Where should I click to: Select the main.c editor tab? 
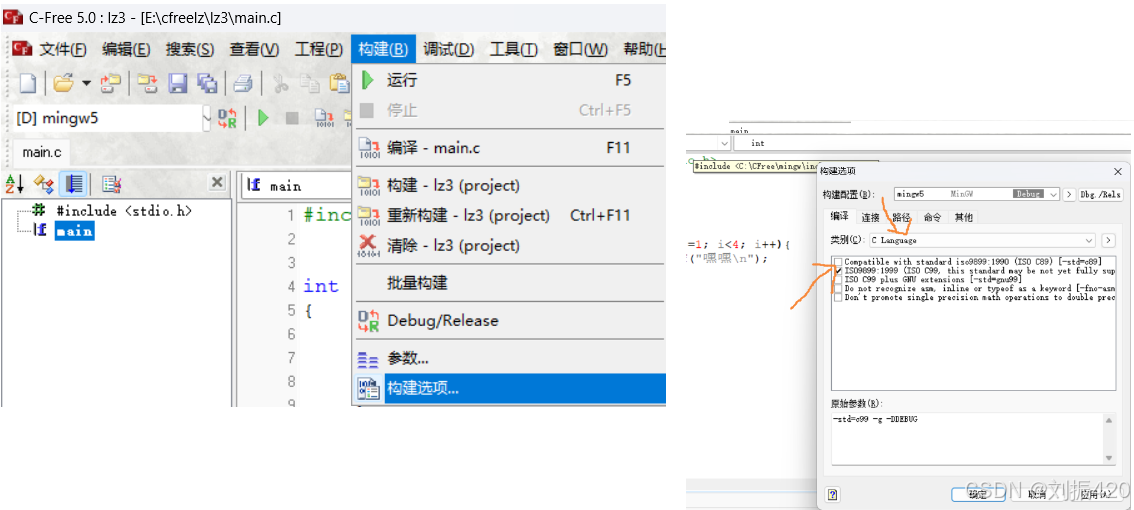pos(41,153)
